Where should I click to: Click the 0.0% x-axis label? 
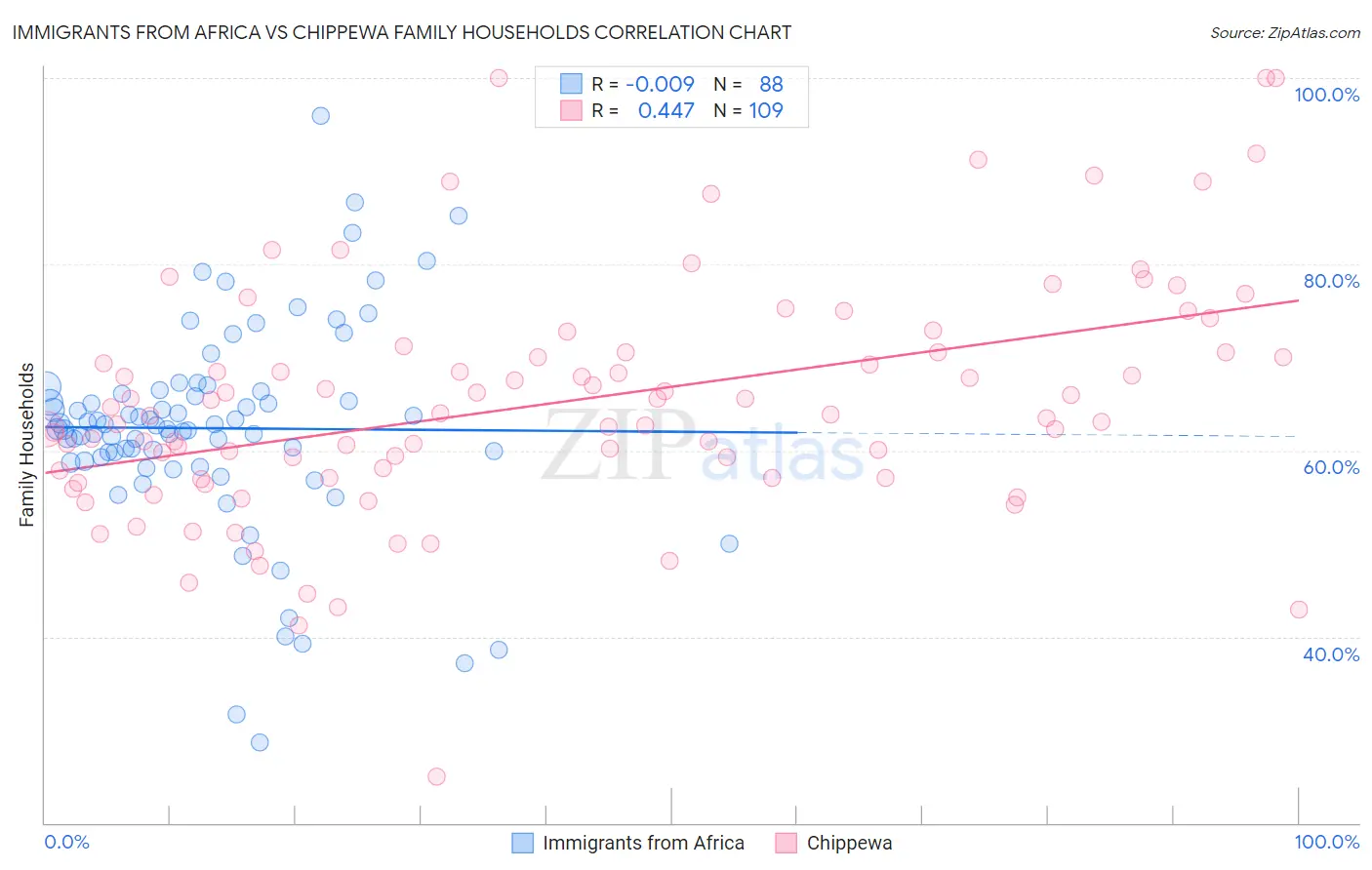tap(67, 842)
